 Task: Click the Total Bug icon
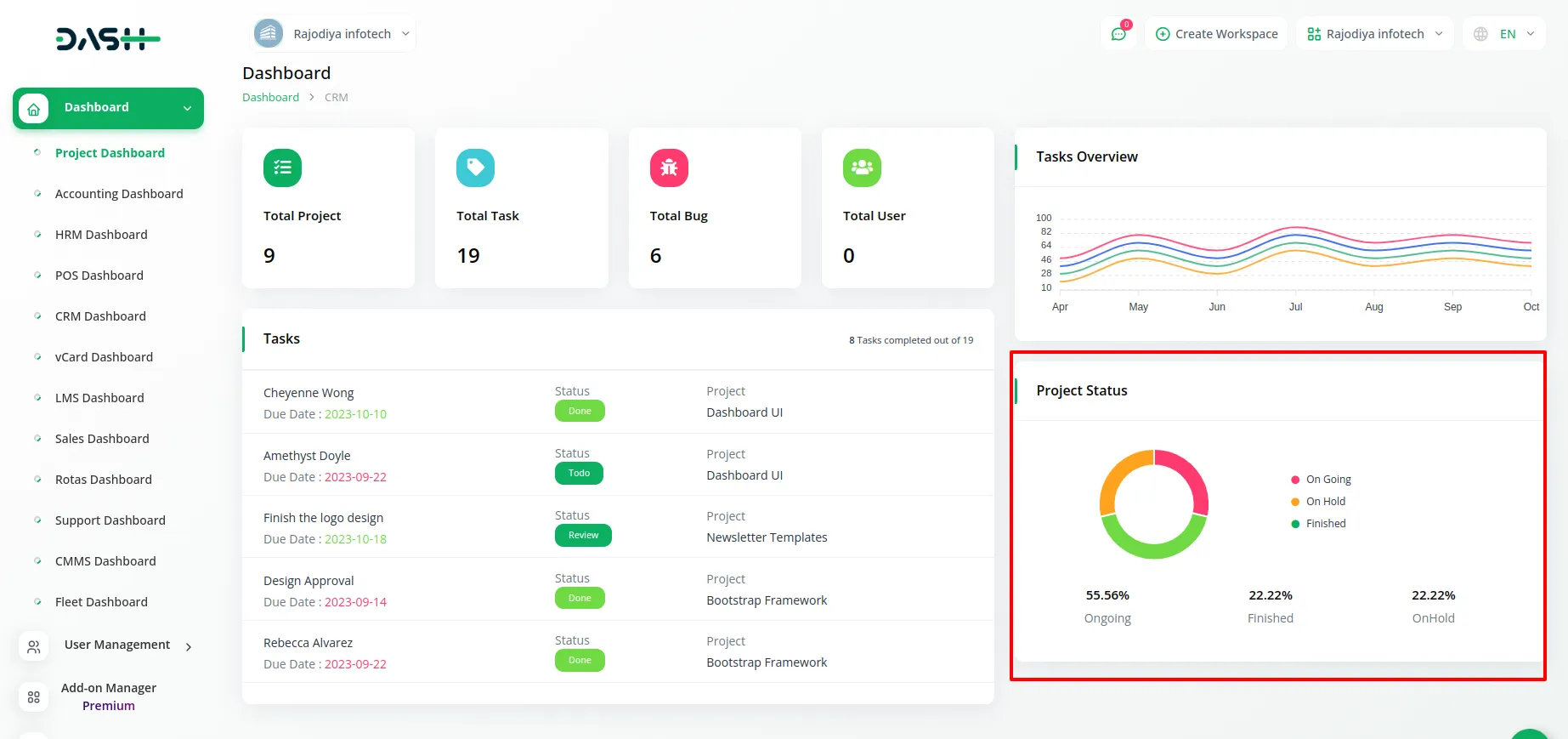(669, 168)
